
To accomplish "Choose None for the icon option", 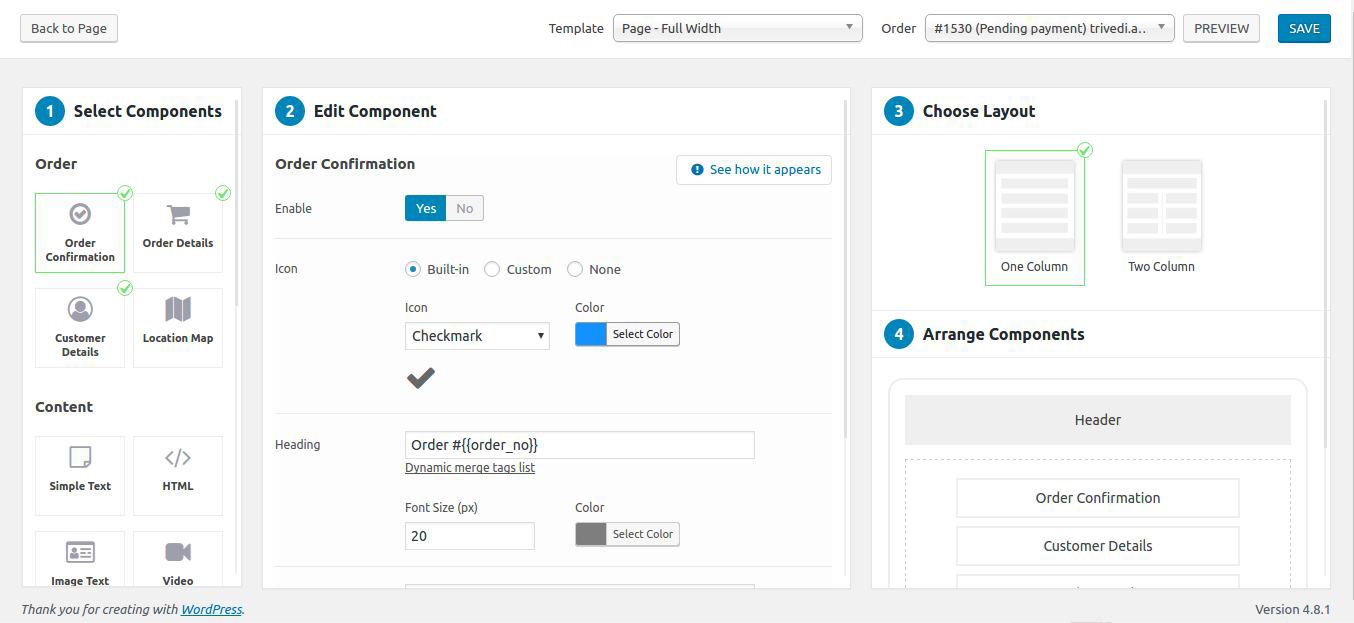I will (575, 269).
